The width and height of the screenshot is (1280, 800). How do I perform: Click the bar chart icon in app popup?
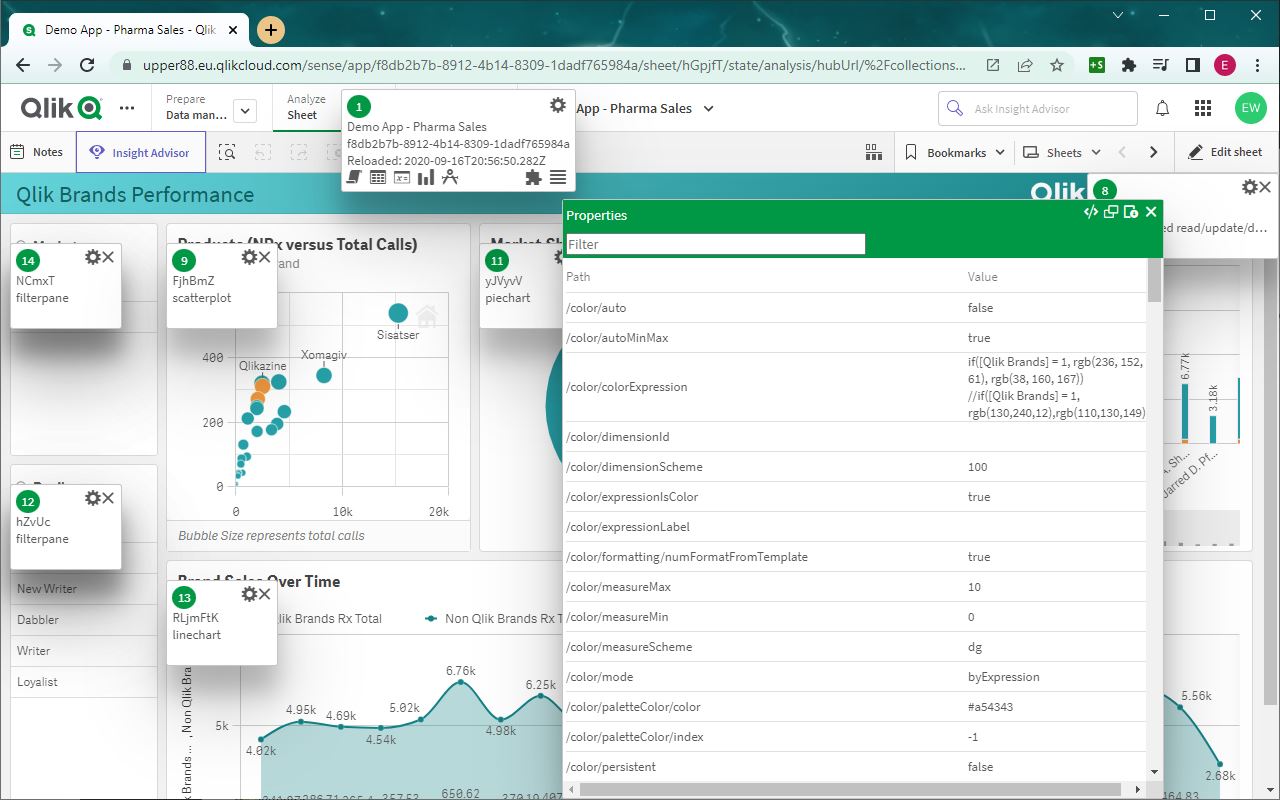point(426,177)
